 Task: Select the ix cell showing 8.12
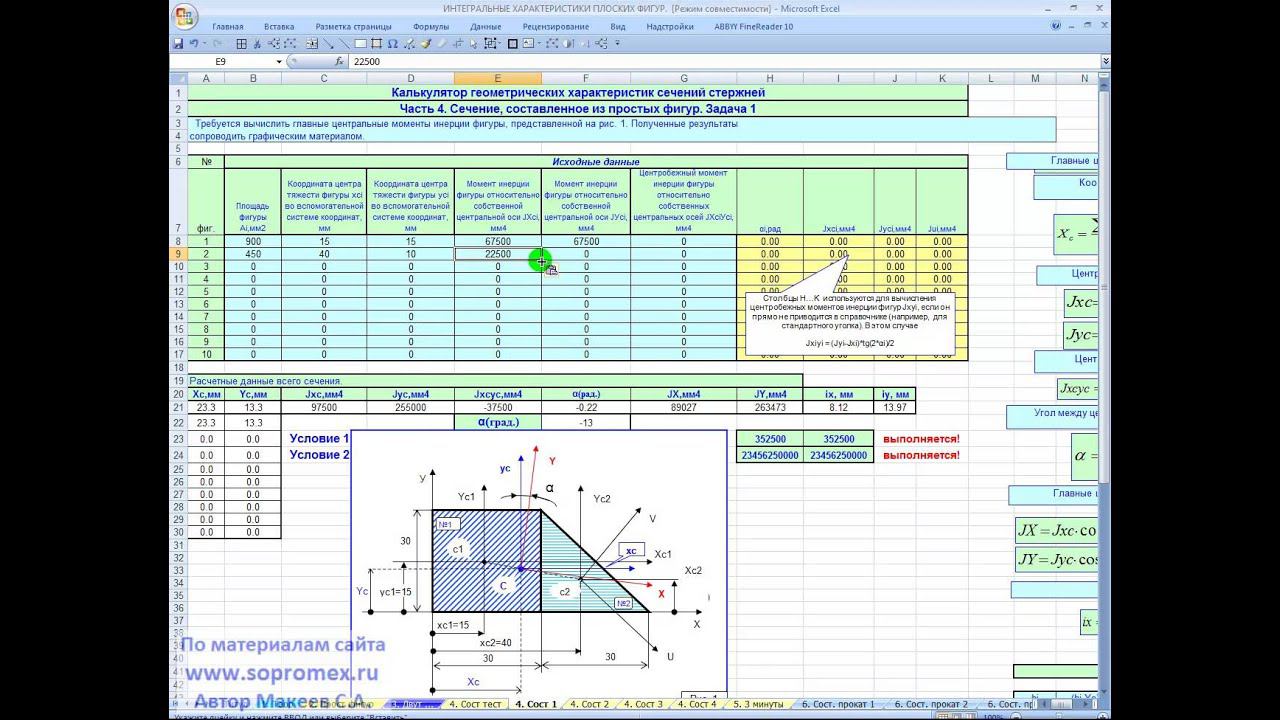(x=838, y=408)
